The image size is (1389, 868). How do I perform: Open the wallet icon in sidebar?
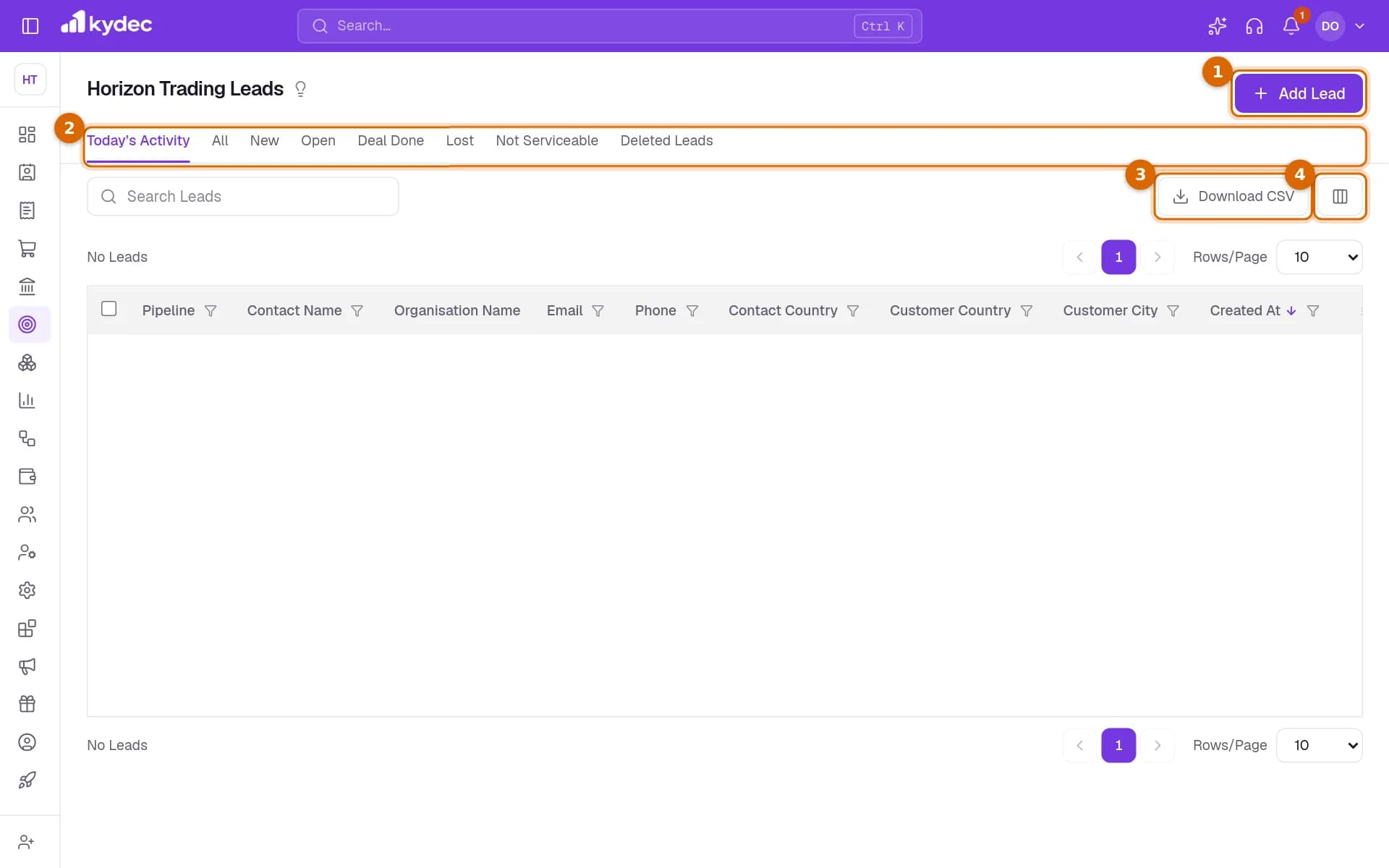[x=27, y=476]
